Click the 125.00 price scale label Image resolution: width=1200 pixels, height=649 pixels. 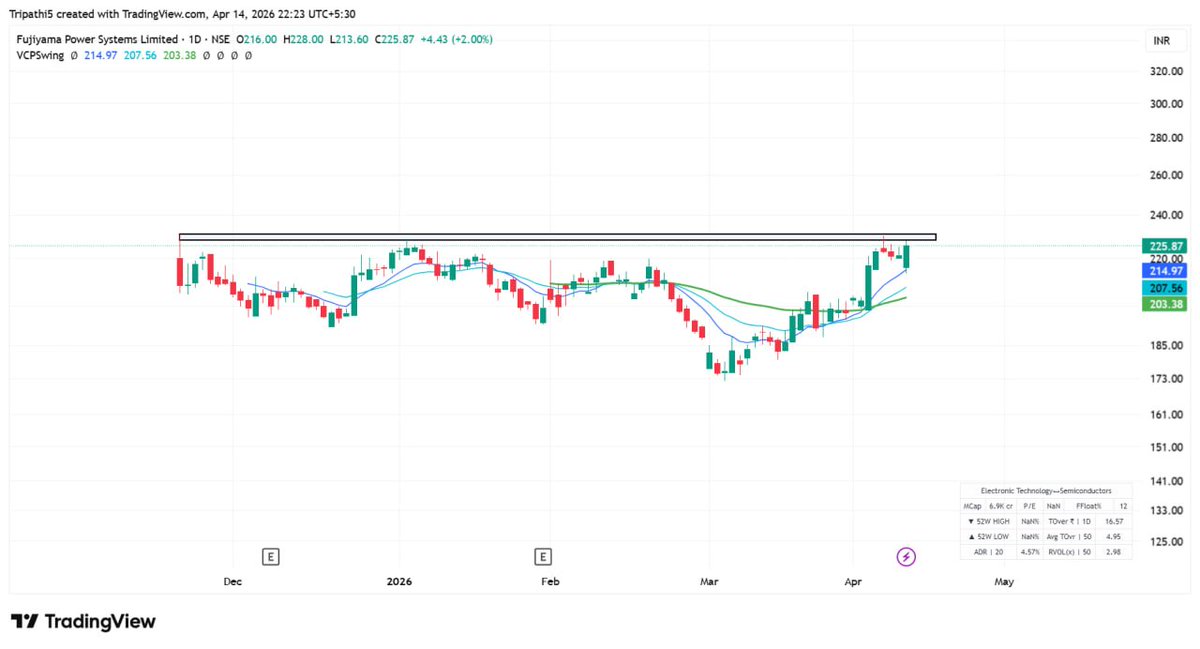[1166, 542]
